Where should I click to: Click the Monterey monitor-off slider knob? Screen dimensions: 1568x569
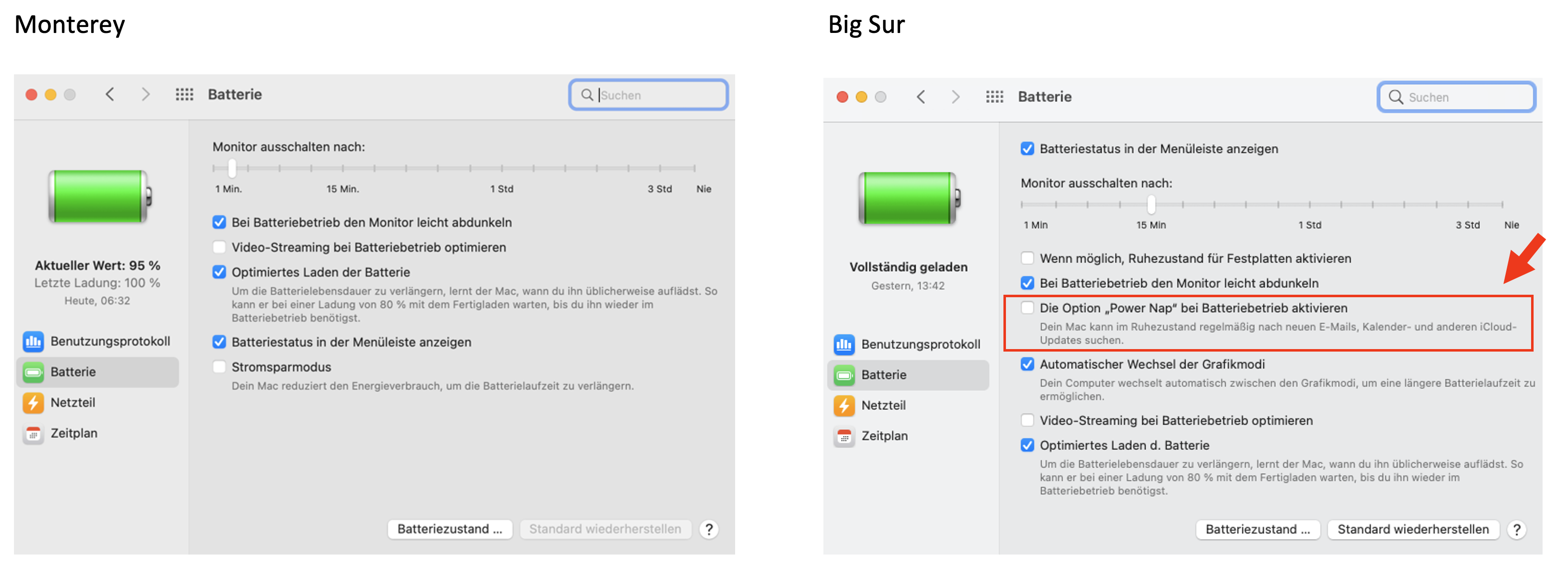232,168
